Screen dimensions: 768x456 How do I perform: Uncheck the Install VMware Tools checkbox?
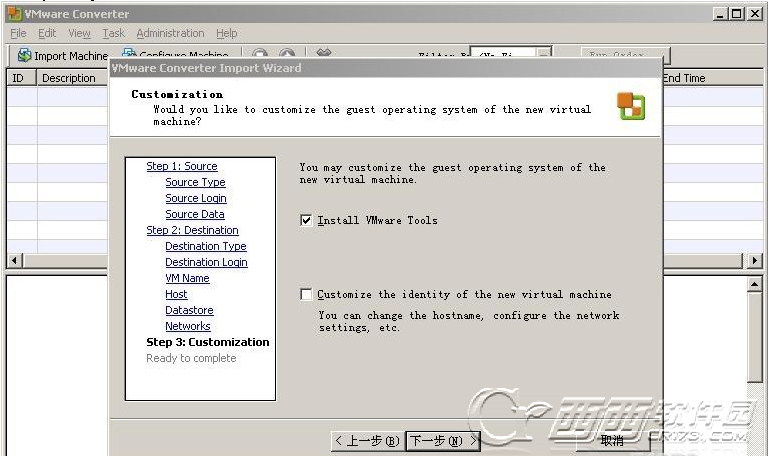306,220
